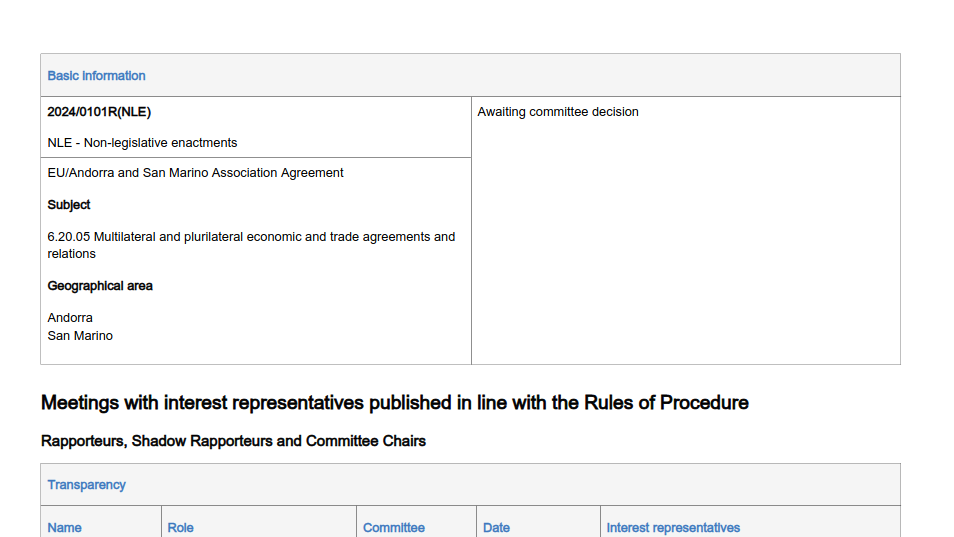The image size is (954, 537).
Task: Sort by the Name column header
Action: [65, 528]
